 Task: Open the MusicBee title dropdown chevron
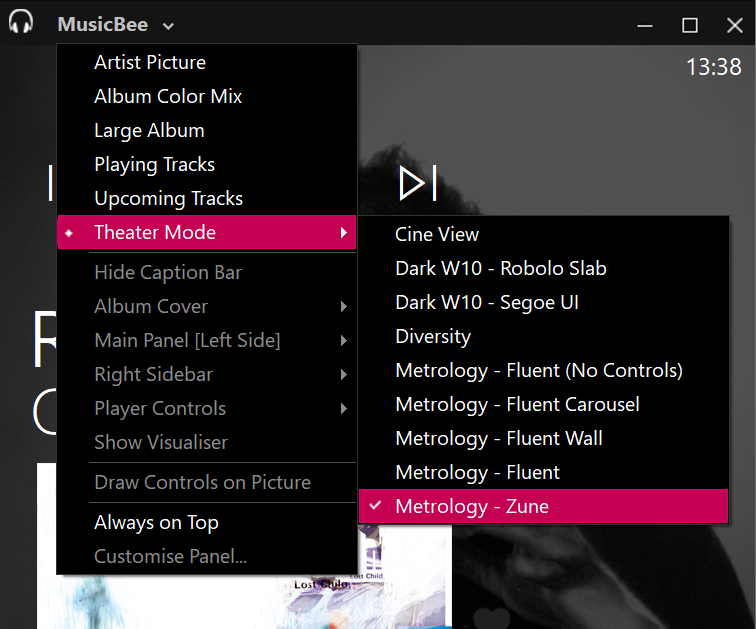point(168,26)
